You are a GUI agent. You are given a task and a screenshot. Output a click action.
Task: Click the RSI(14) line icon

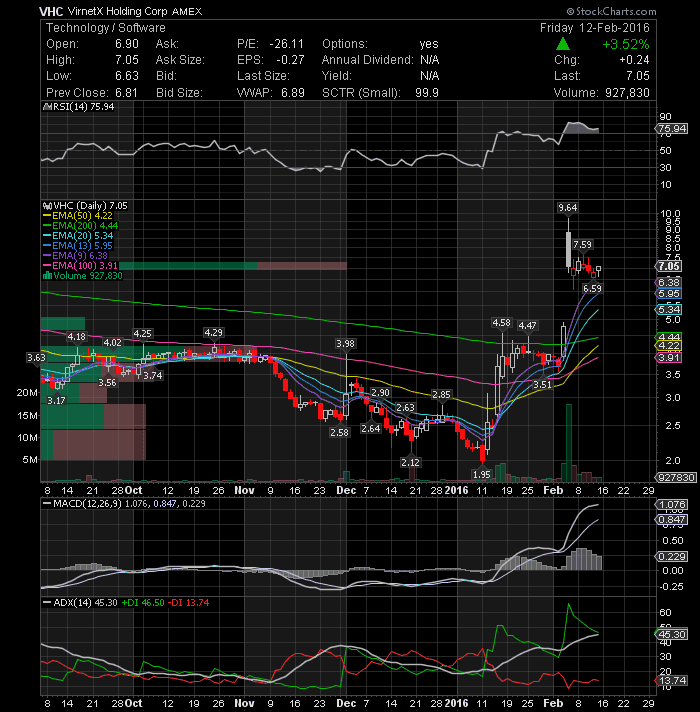click(47, 107)
